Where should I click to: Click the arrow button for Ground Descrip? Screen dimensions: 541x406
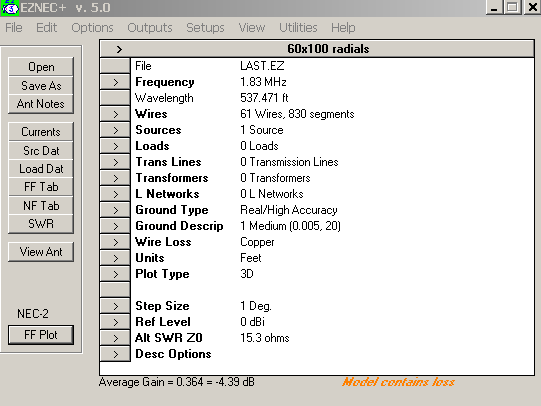point(115,226)
